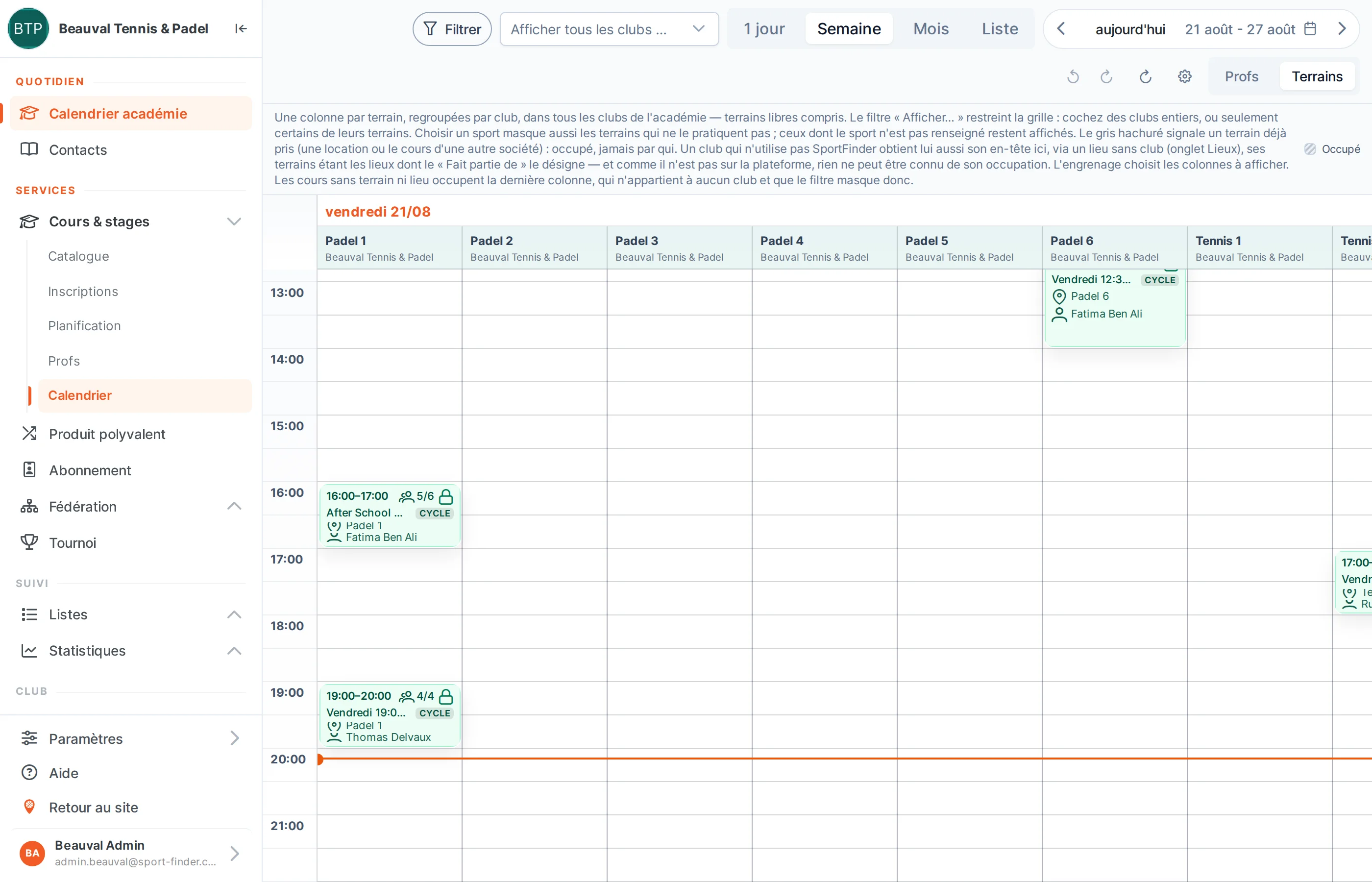Click the BA user avatar
1372x882 pixels.
(32, 854)
